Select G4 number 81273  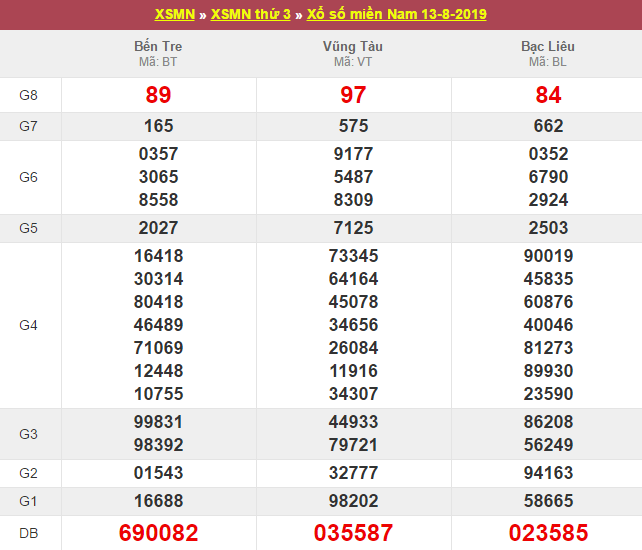tap(548, 348)
